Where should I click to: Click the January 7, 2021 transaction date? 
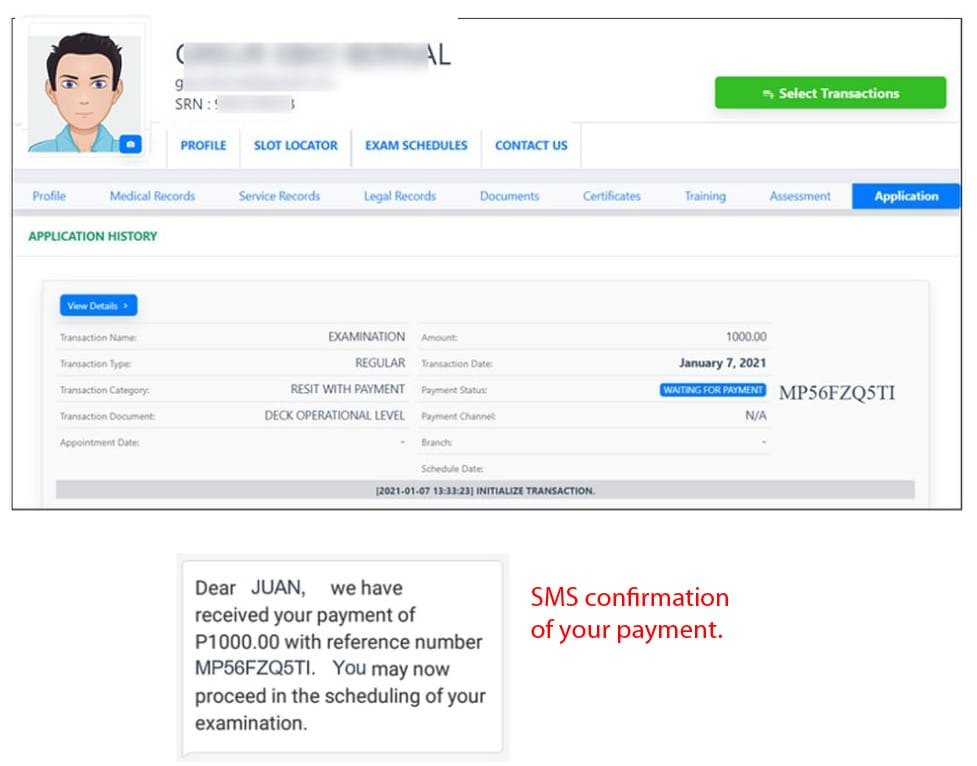click(722, 363)
